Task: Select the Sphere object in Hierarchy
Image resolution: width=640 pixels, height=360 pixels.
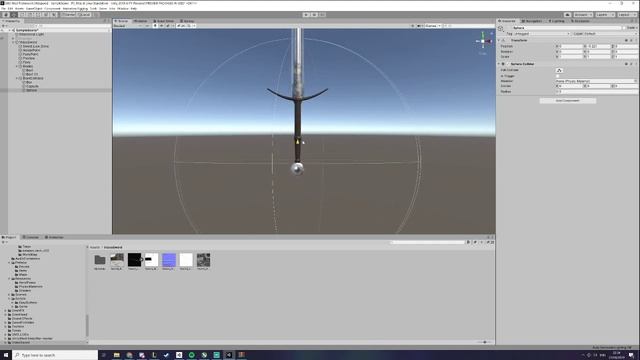Action: point(31,90)
